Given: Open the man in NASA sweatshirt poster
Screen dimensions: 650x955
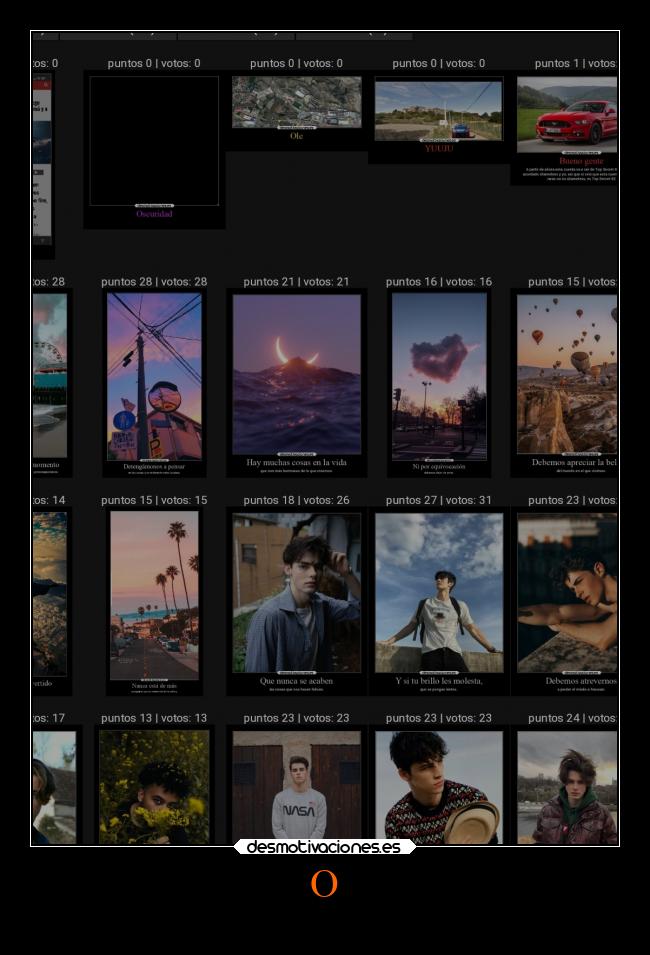Looking at the screenshot, I should (296, 786).
